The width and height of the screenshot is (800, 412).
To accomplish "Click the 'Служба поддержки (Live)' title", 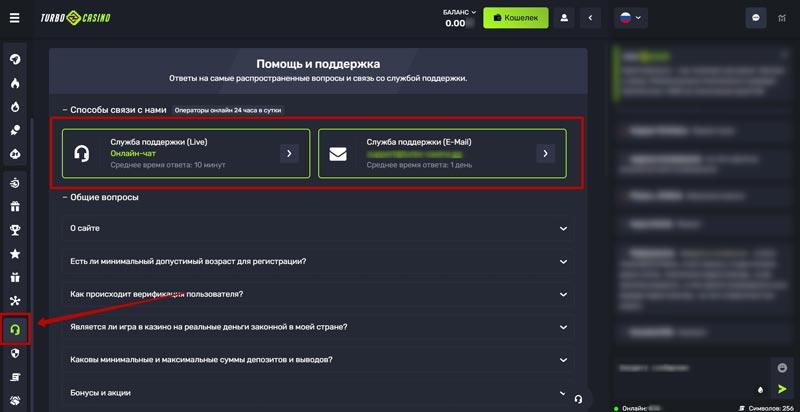I will [159, 142].
